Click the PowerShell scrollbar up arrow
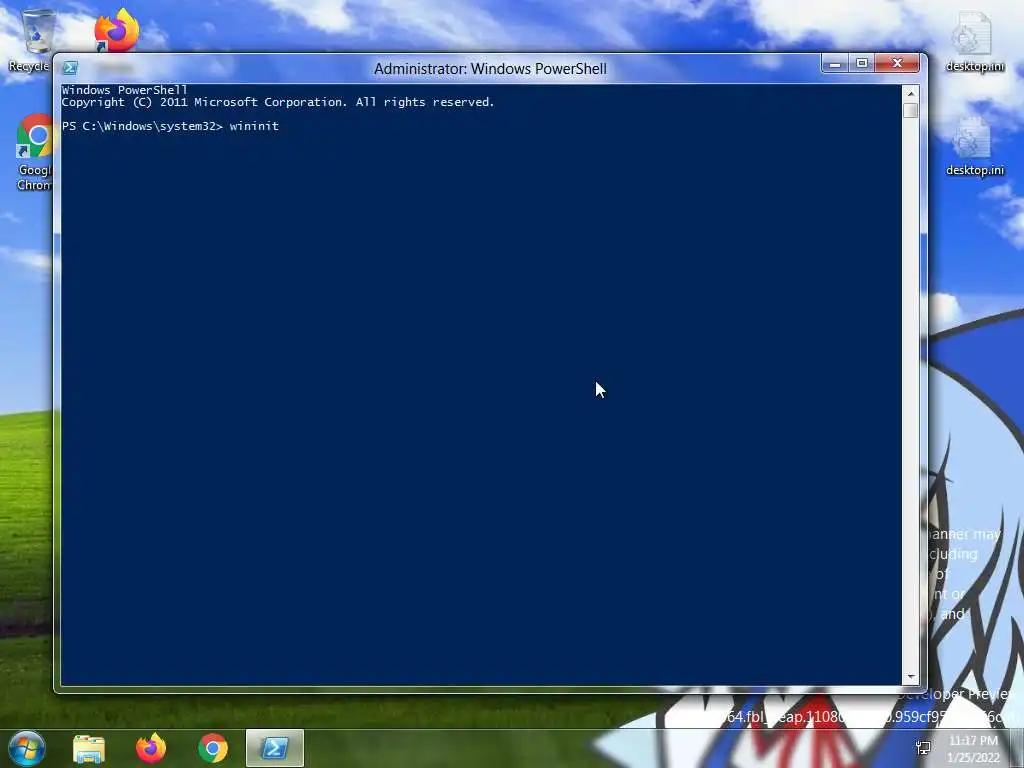The image size is (1024, 768). tap(911, 94)
